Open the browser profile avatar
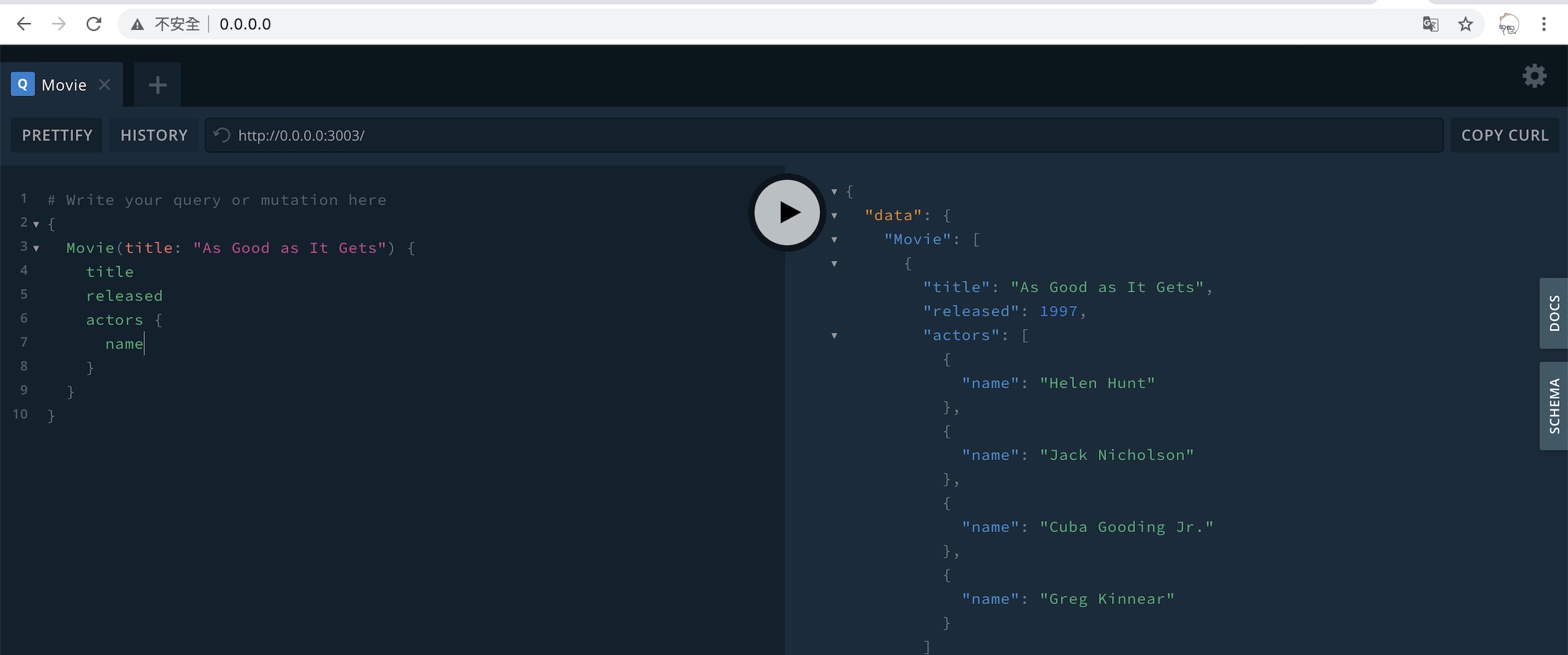Screen dimensions: 1568x655 click(x=1509, y=24)
